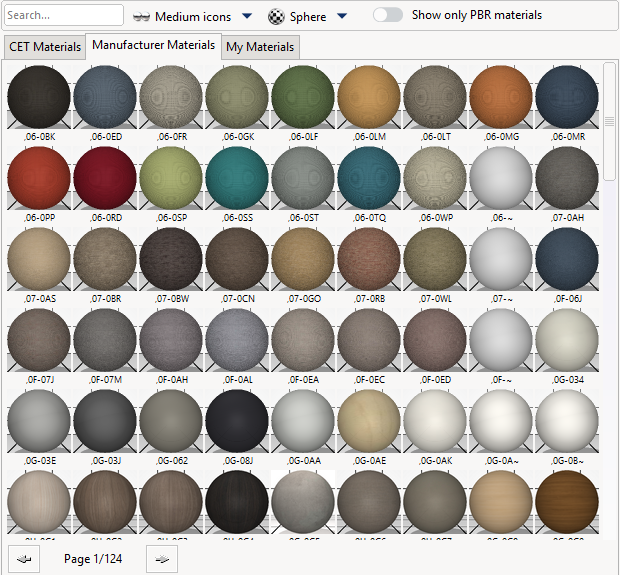Image resolution: width=620 pixels, height=575 pixels.
Task: Select the dark blue ,0F-06J material
Action: 567,259
